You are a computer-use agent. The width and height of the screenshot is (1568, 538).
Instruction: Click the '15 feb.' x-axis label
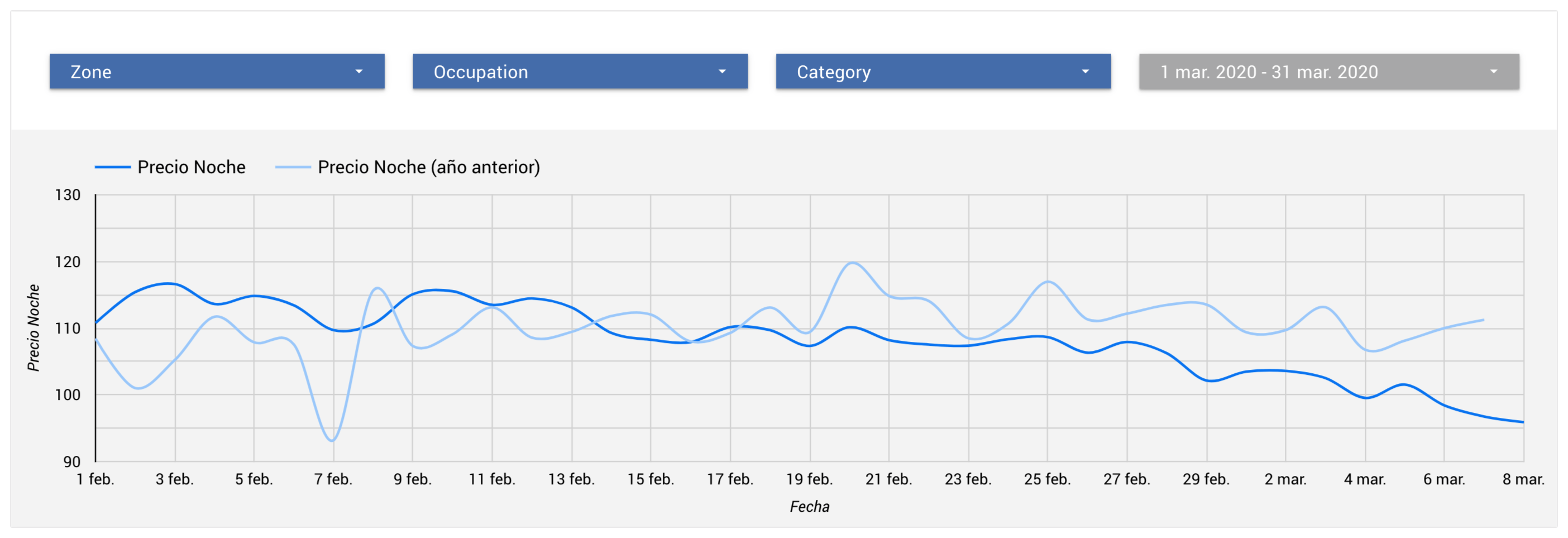pyautogui.click(x=651, y=479)
